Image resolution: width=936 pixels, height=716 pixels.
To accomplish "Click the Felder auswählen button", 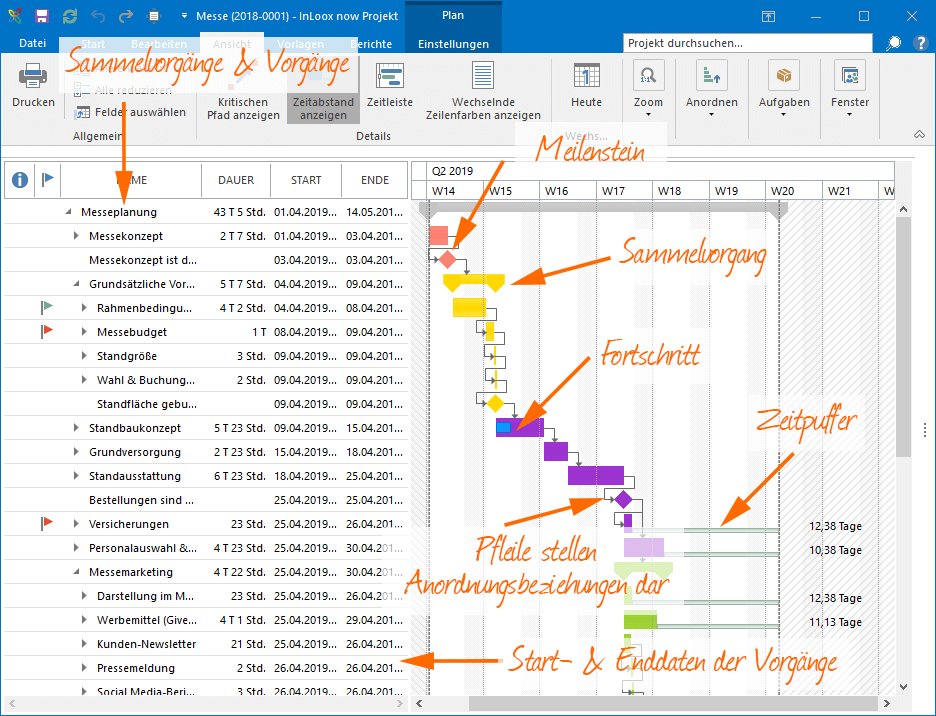I will (x=131, y=112).
